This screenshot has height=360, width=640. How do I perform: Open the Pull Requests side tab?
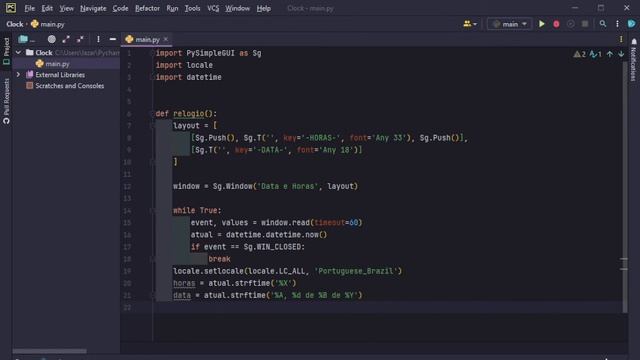[x=6, y=101]
